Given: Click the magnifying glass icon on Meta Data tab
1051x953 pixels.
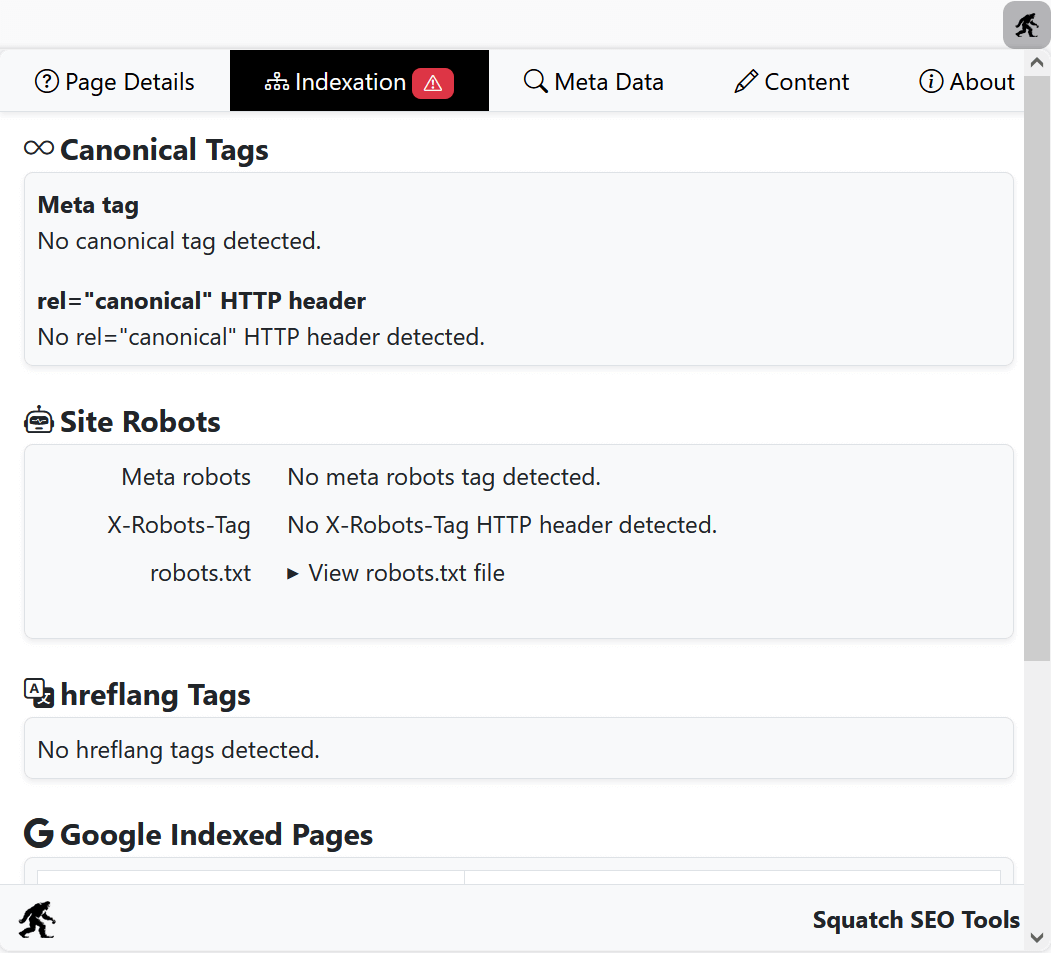Looking at the screenshot, I should coord(533,81).
